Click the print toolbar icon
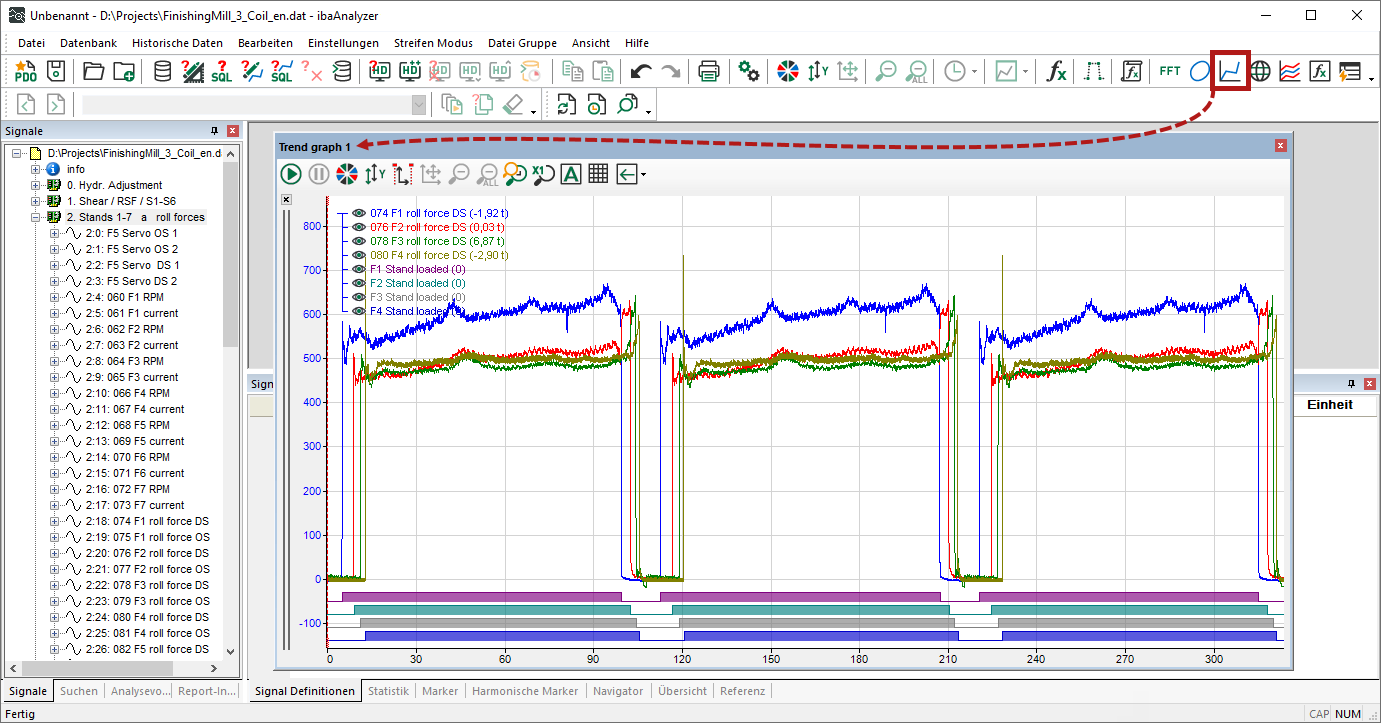 point(709,71)
